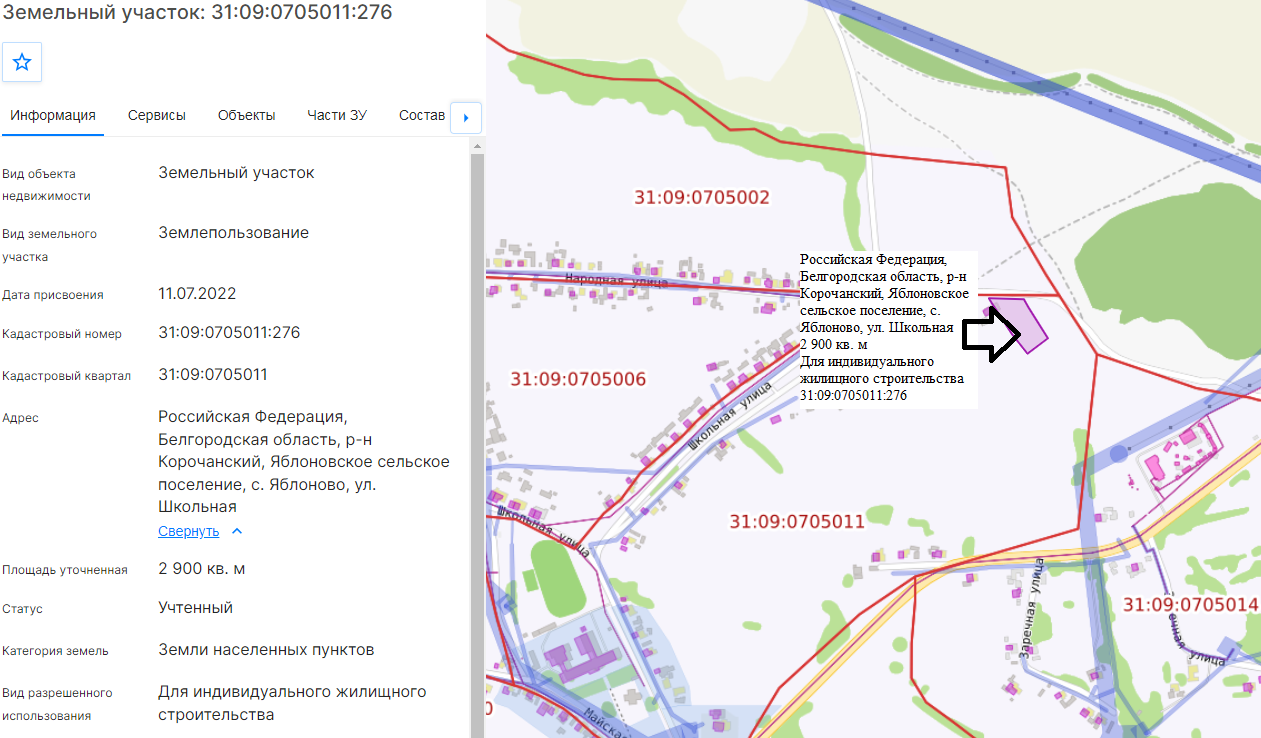The height and width of the screenshot is (738, 1261).
Task: Click cadastral quarter label 31:09:0705011 on map
Action: [x=797, y=521]
